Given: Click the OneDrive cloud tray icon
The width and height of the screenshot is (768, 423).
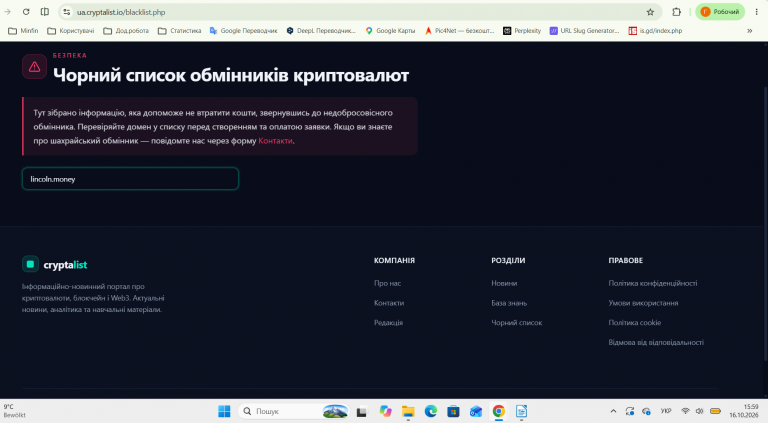Looking at the screenshot, I should coord(647,411).
